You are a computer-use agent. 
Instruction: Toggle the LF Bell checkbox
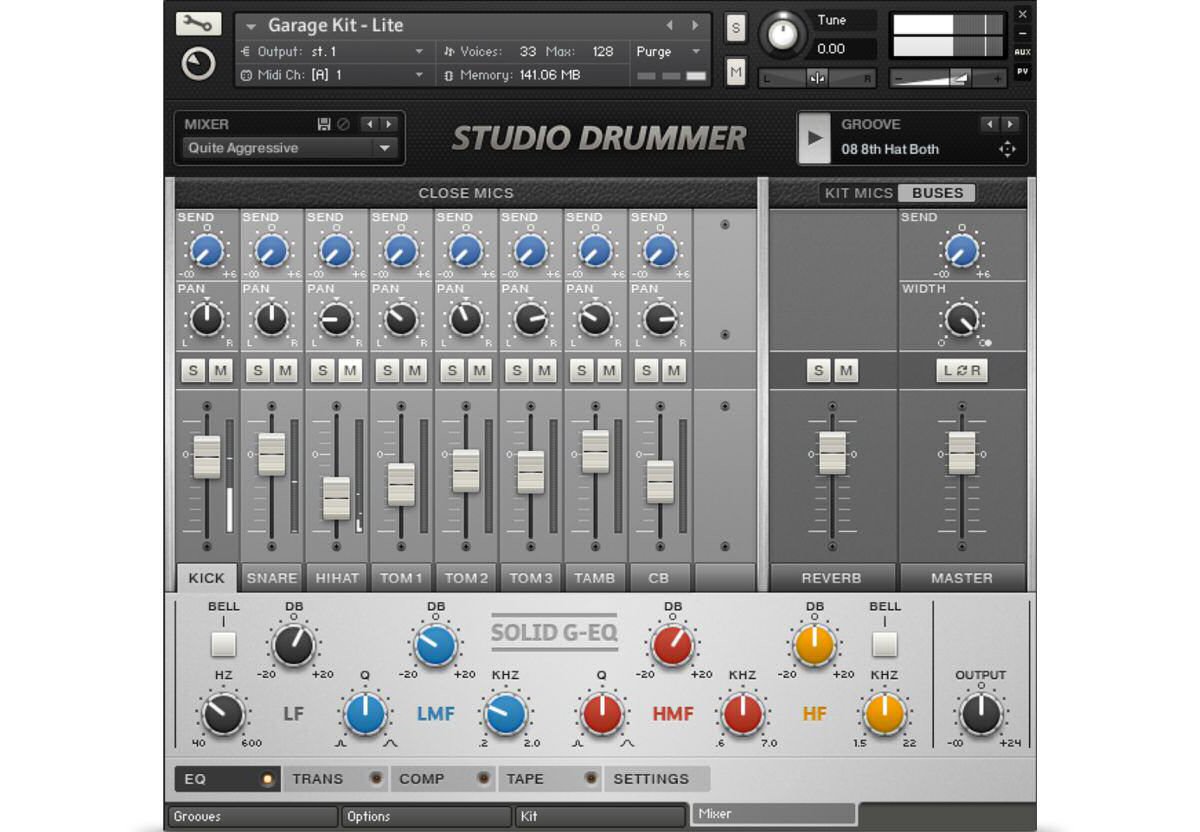click(223, 644)
